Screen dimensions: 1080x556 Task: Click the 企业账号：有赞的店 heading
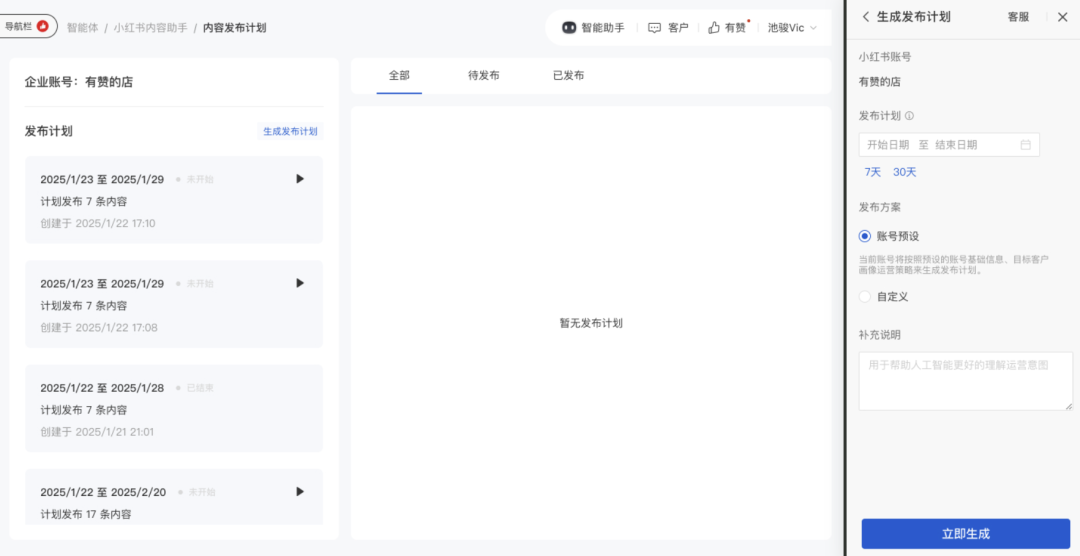tap(79, 82)
